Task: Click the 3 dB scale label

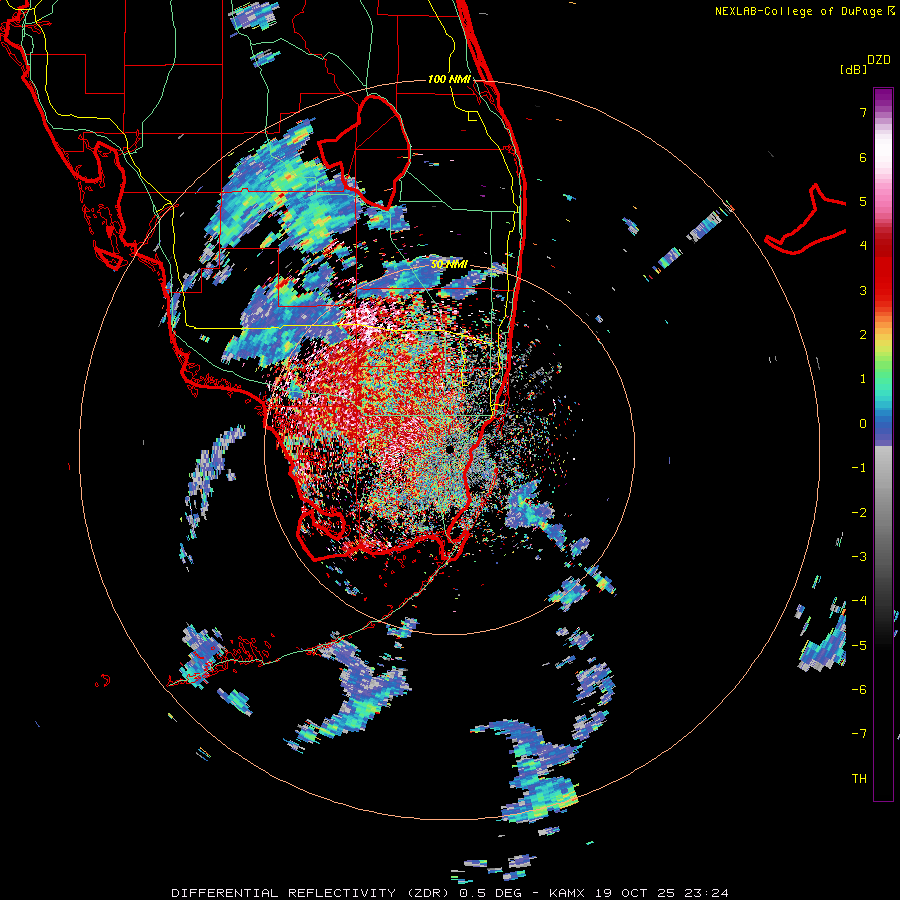Action: tap(863, 290)
